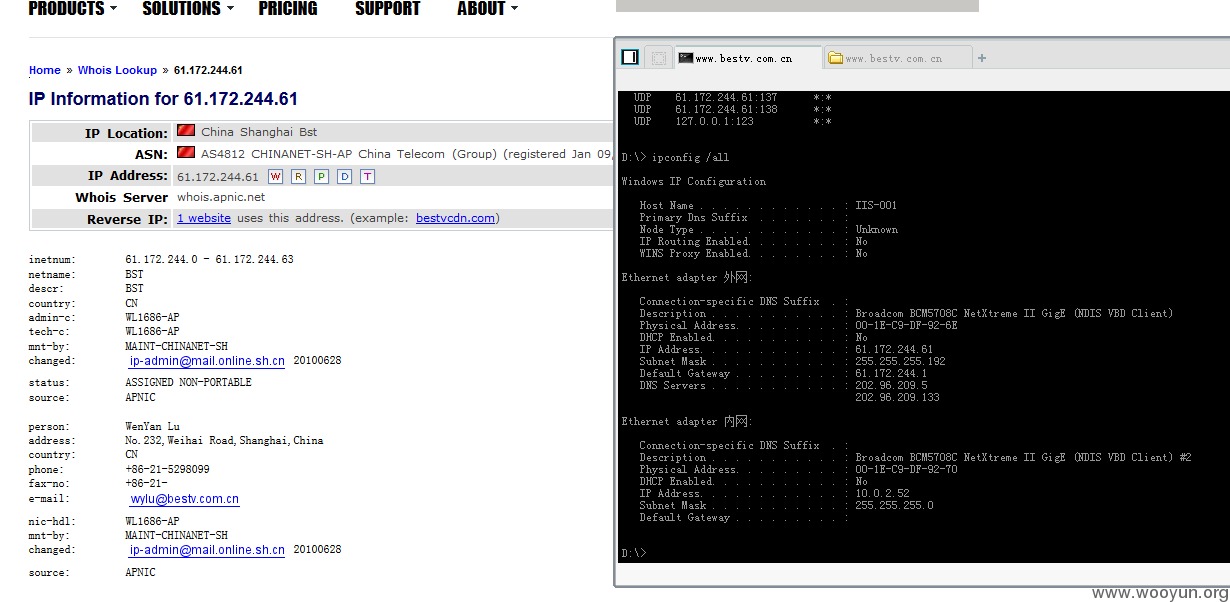
Task: Click the host name 'IIS-001' in the terminal
Action: pyautogui.click(x=876, y=206)
